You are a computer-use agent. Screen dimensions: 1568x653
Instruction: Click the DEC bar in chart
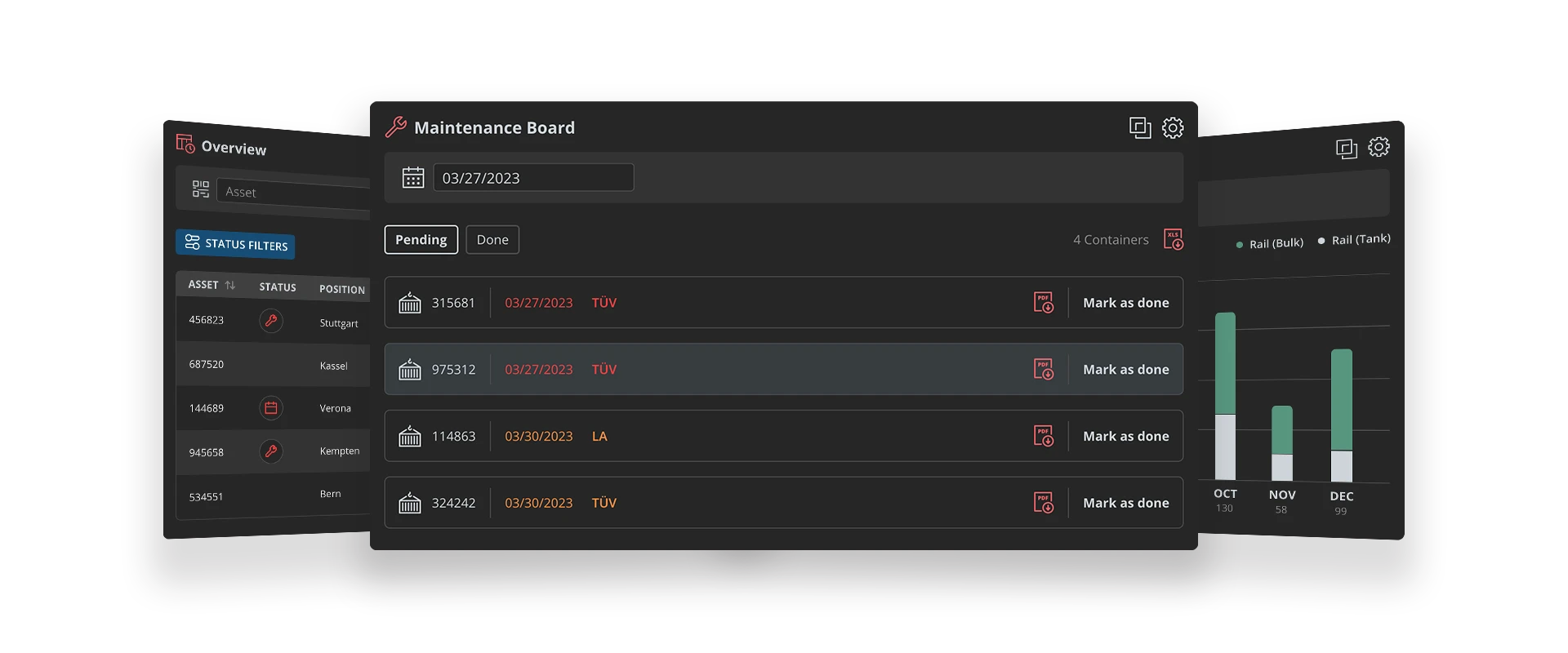click(x=1342, y=415)
